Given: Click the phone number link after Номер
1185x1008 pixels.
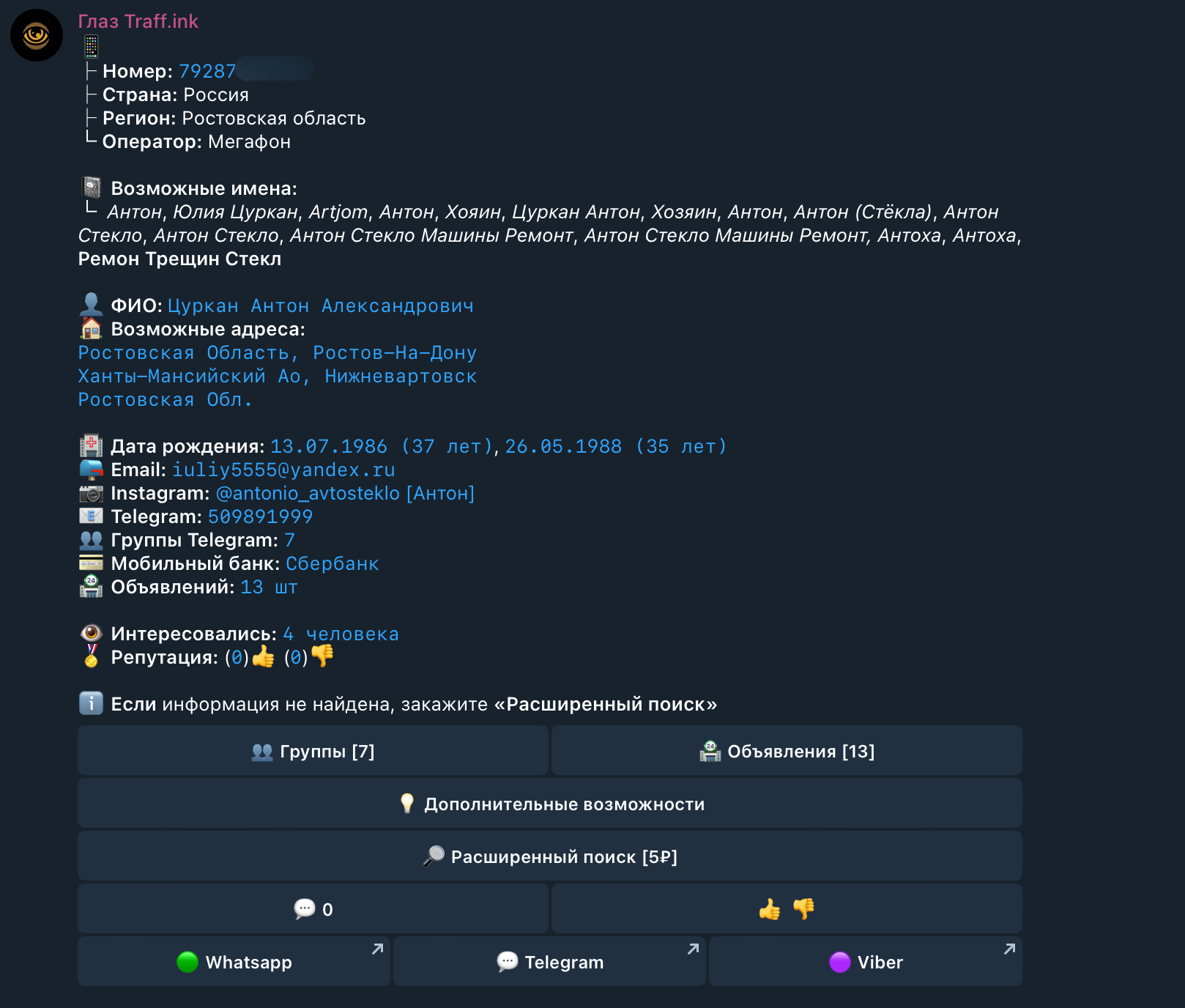Looking at the screenshot, I should pos(207,71).
